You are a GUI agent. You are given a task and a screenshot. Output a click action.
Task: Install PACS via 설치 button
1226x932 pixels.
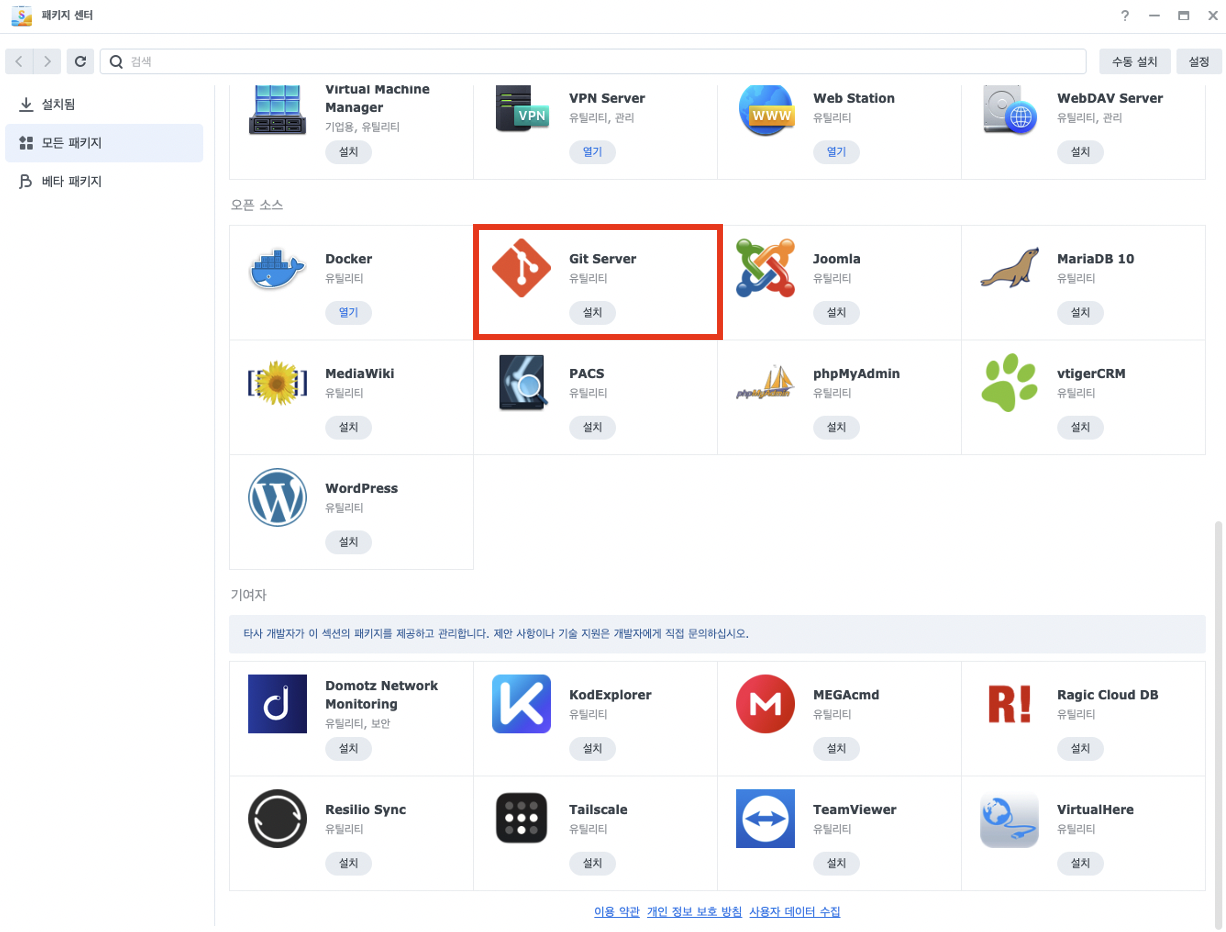pyautogui.click(x=592, y=428)
